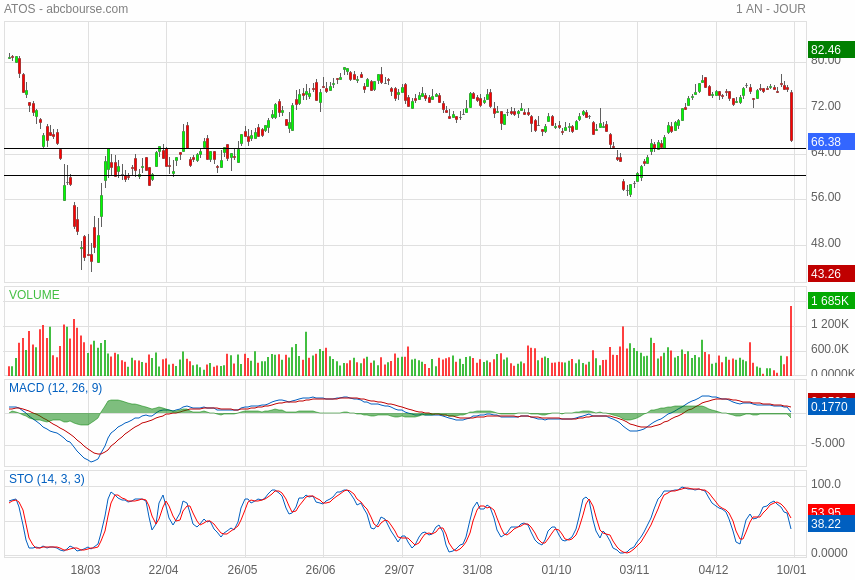Click the 72.00 price axis label
Screen dimensions: 855x580
(x=826, y=106)
